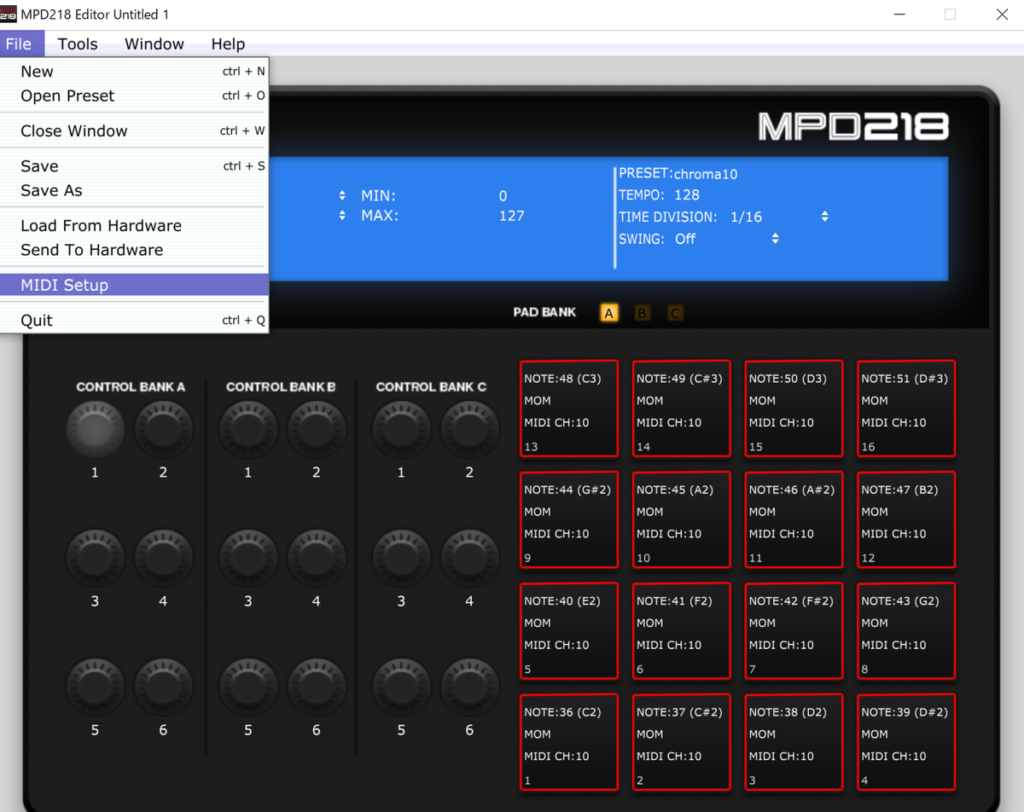The image size is (1024, 812).
Task: Select Send To Hardware
Action: click(x=135, y=250)
